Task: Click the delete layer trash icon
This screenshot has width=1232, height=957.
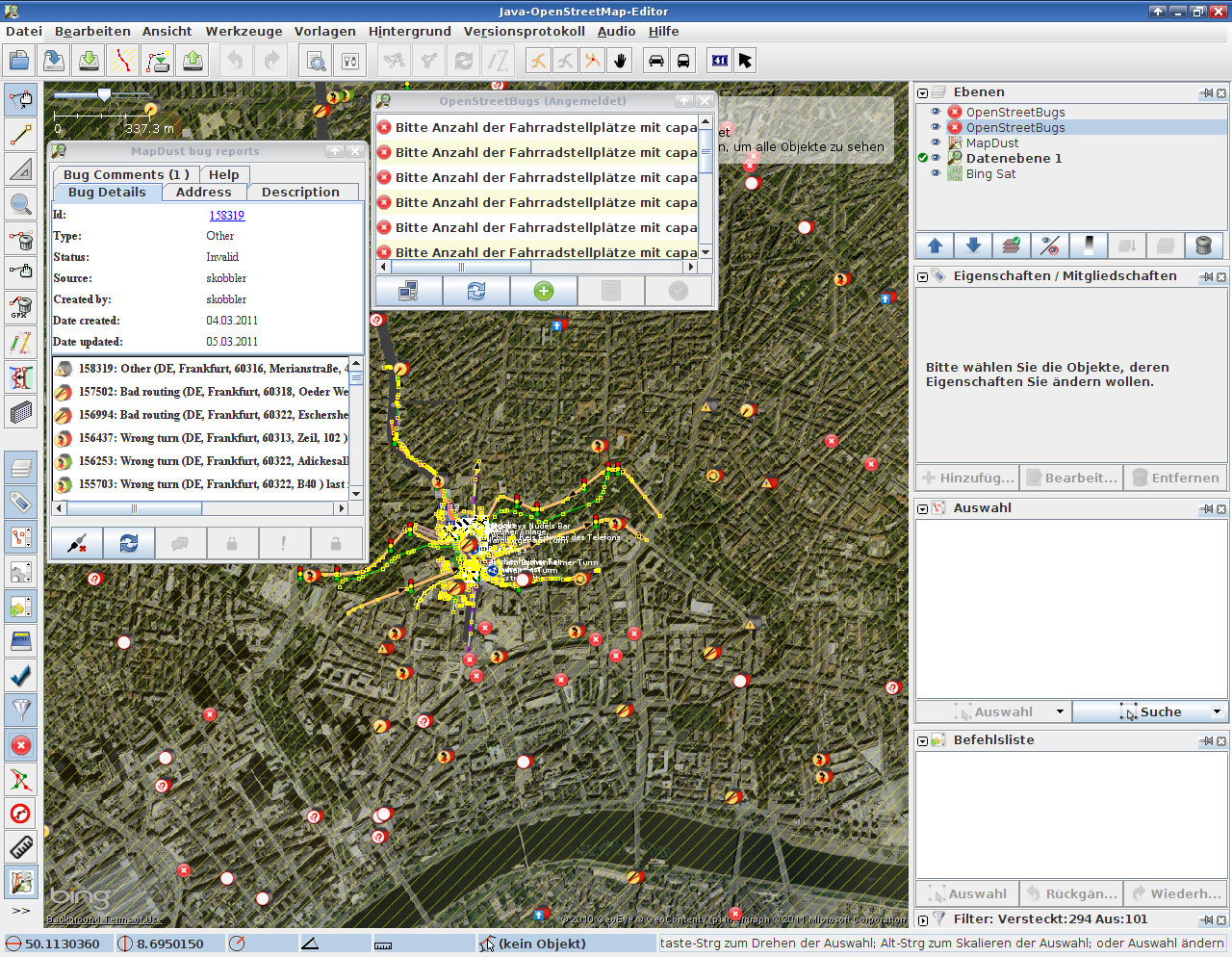Action: (1203, 246)
